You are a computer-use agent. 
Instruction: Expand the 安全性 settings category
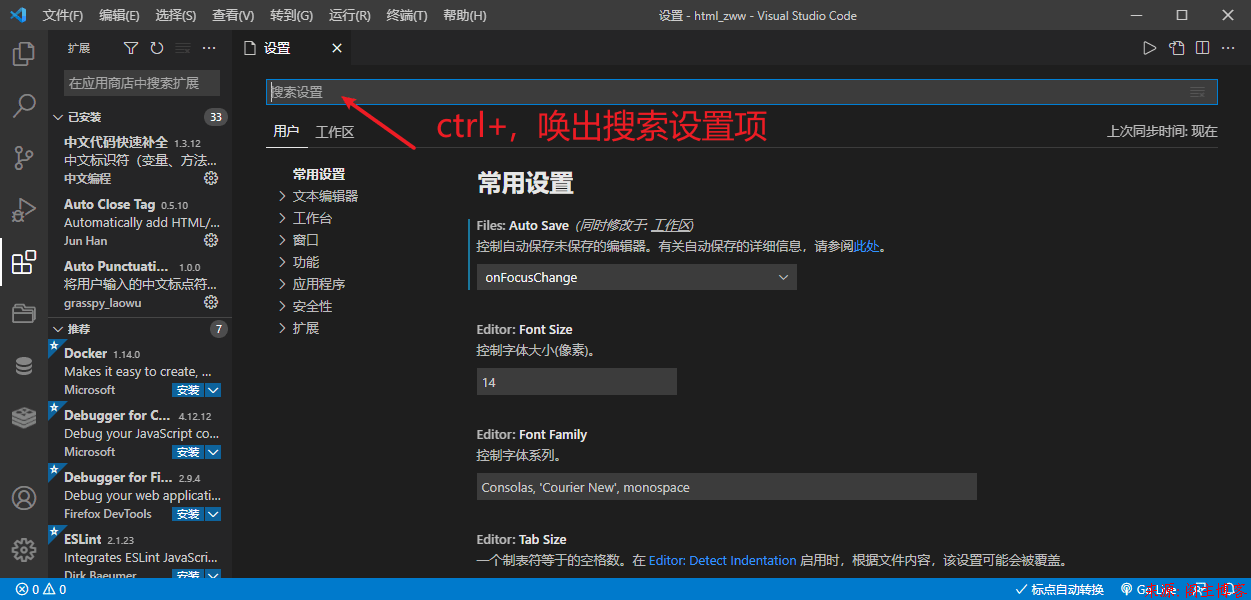click(282, 306)
